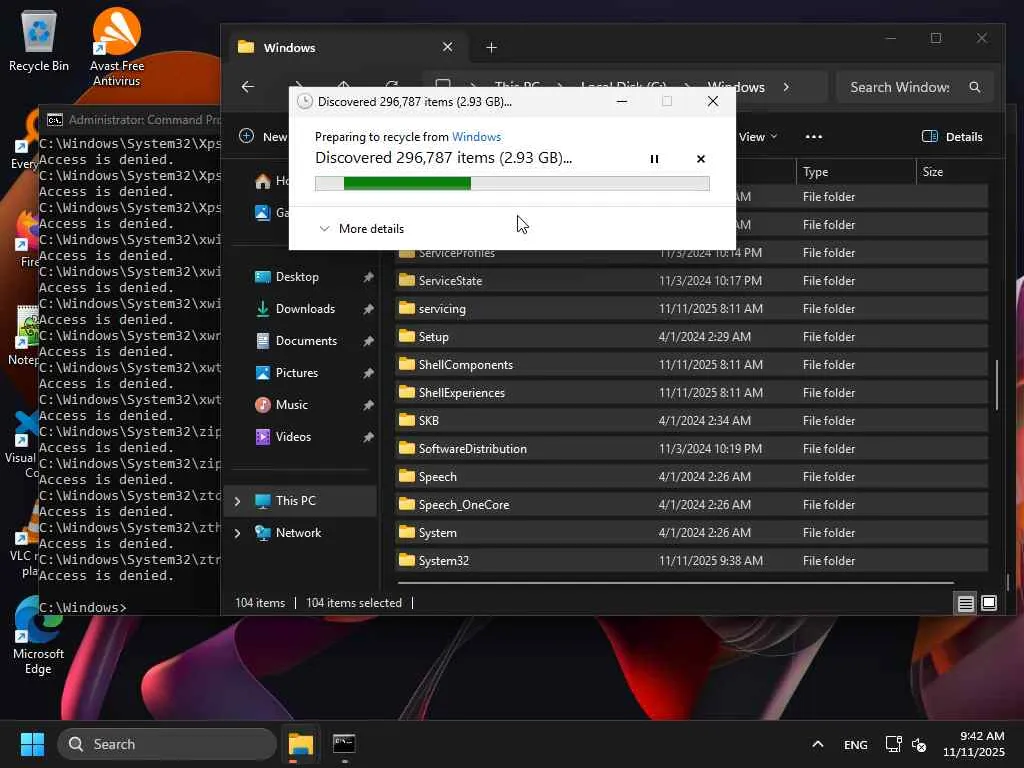1024x768 pixels.
Task: Go back in File Explorer
Action: coord(248,87)
